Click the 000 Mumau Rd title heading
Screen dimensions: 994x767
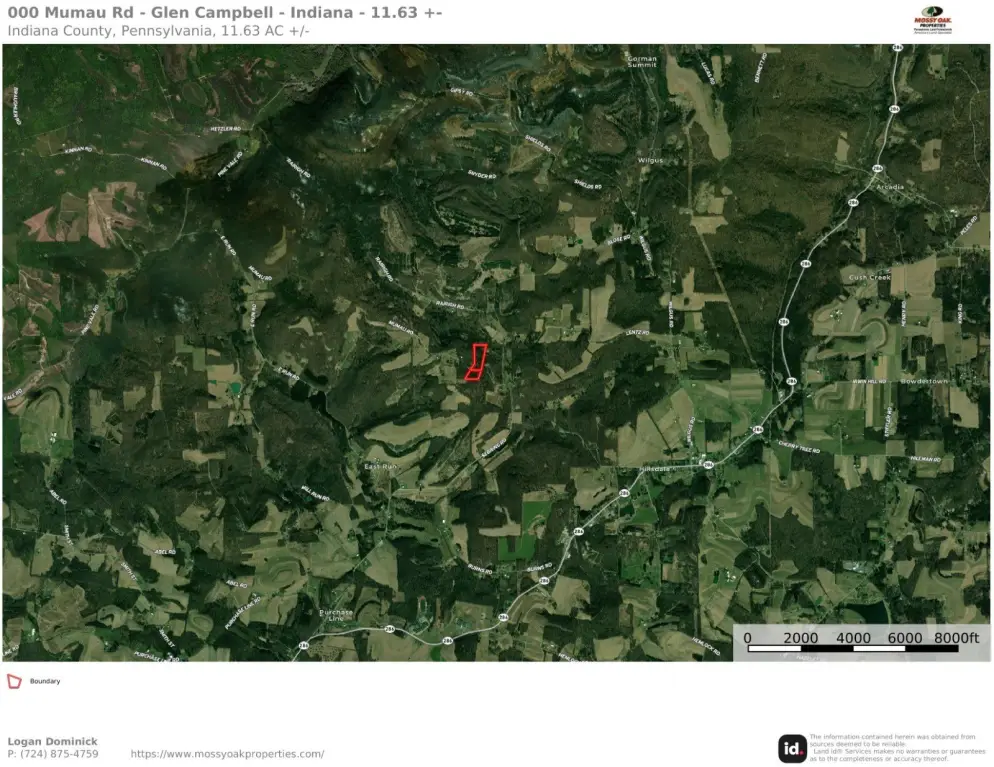[x=225, y=13]
